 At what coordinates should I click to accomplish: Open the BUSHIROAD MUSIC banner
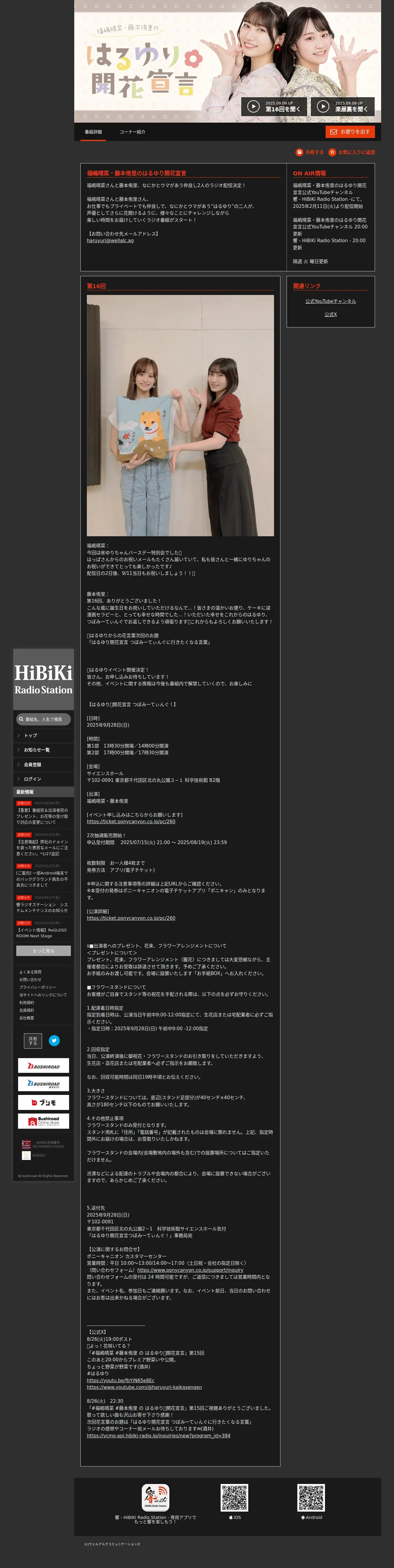pyautogui.click(x=43, y=1084)
